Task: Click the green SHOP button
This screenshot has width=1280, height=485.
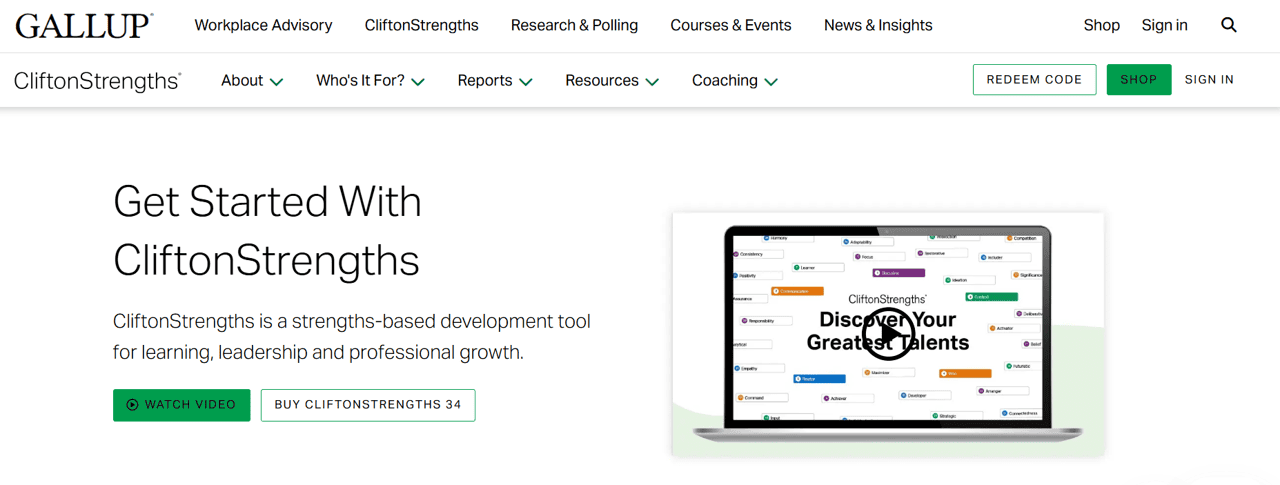Action: (x=1139, y=80)
